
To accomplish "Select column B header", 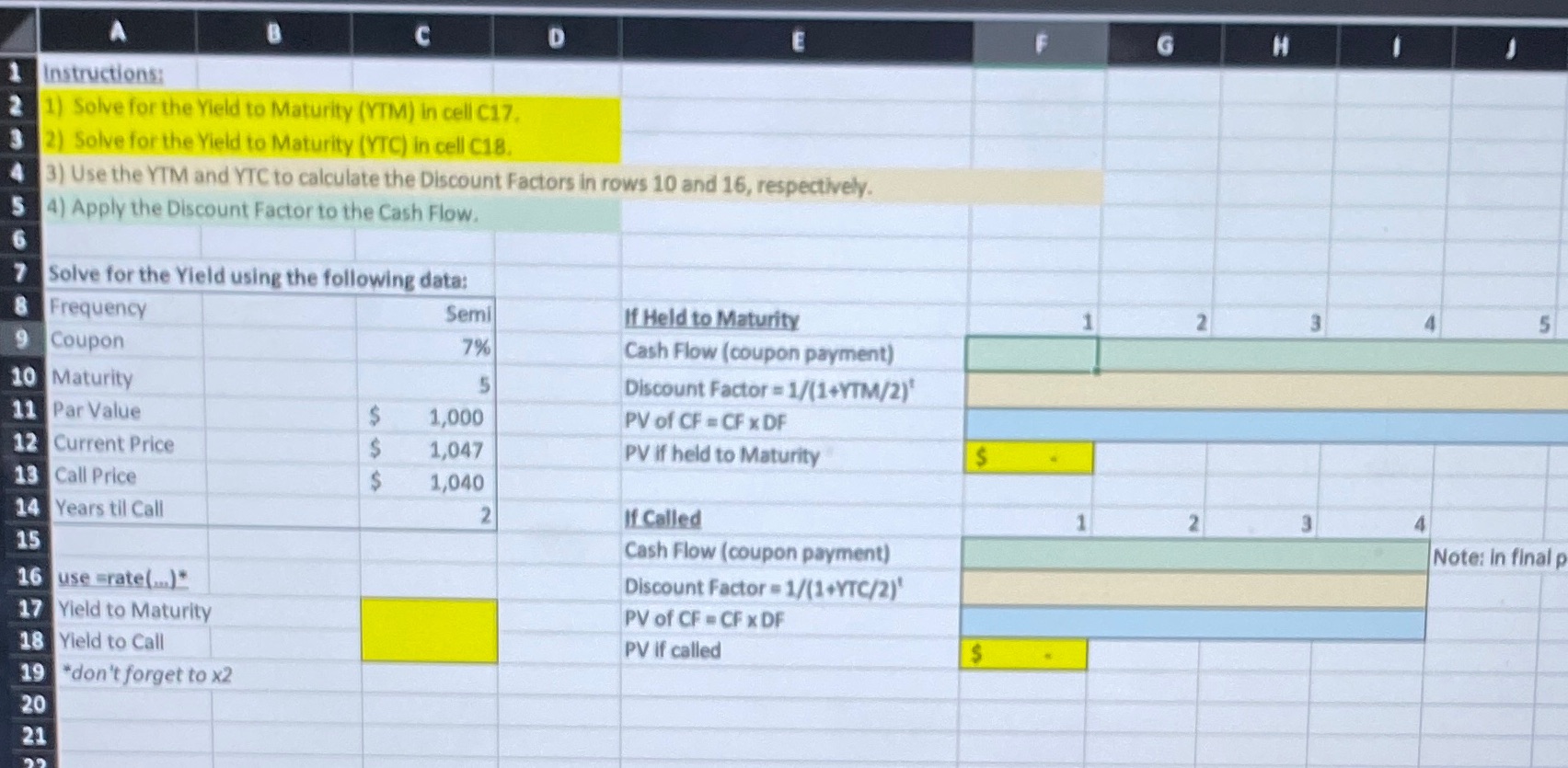I will click(273, 34).
